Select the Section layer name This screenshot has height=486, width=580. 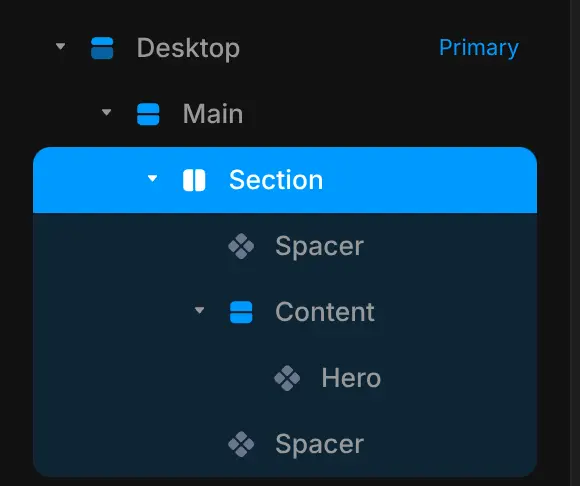[276, 180]
